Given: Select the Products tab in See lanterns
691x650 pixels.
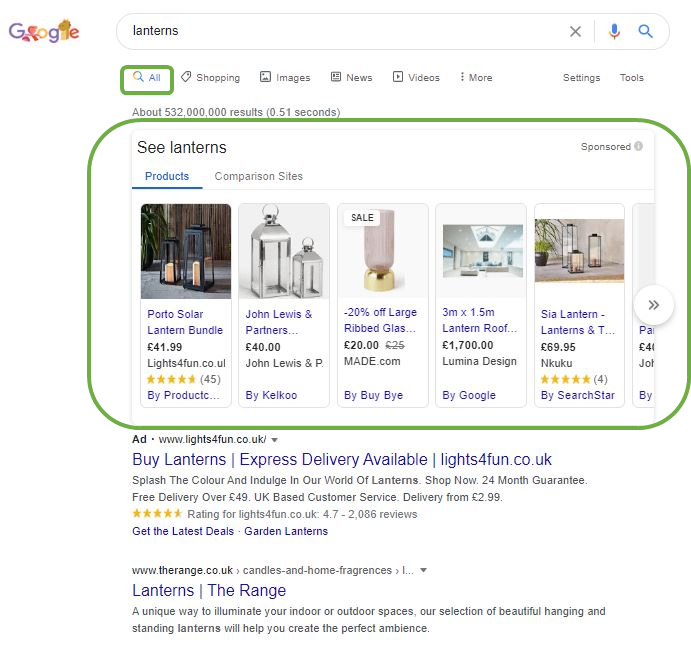Looking at the screenshot, I should tap(167, 176).
